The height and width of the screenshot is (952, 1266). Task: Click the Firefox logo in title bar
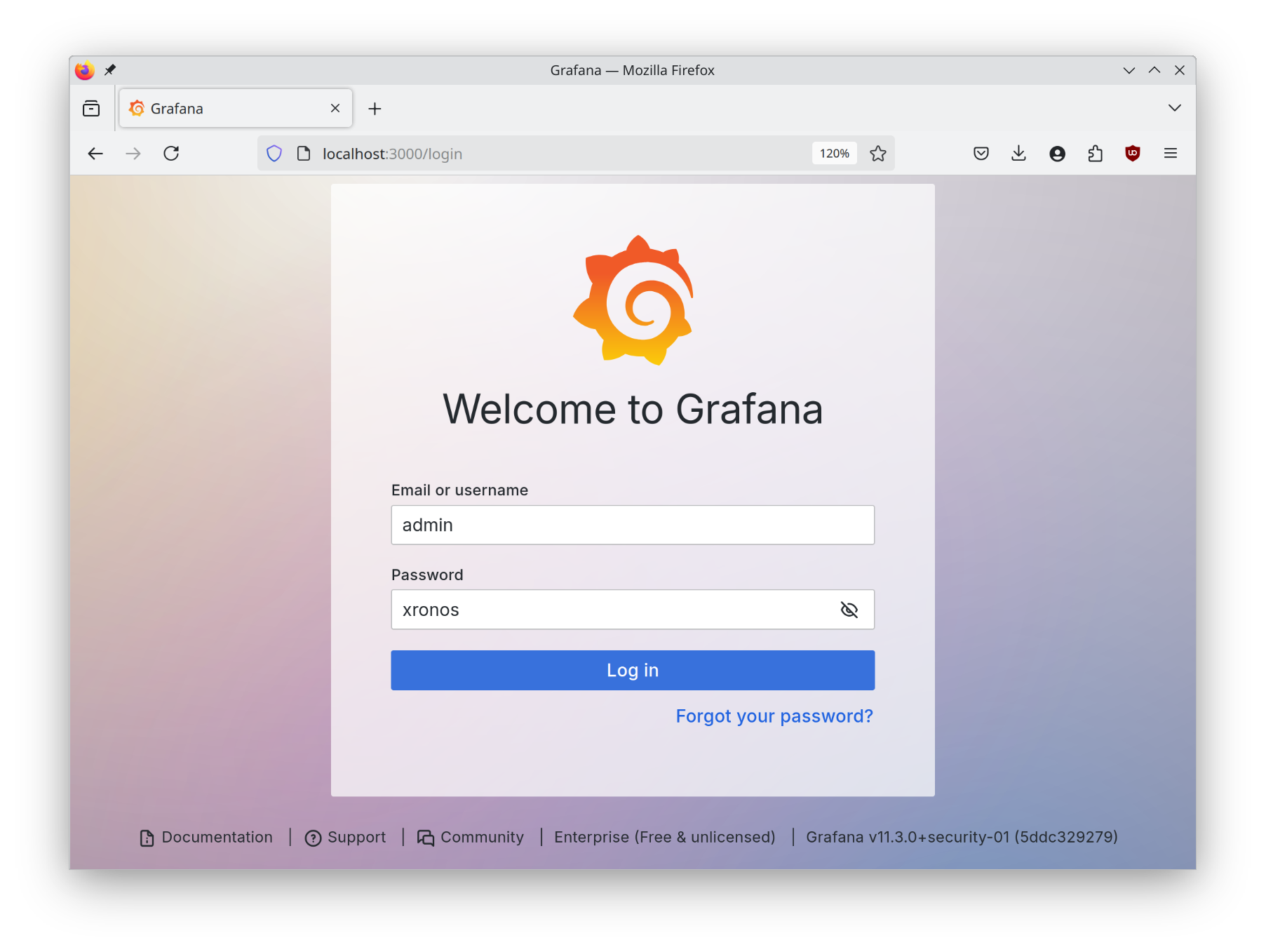coord(84,70)
